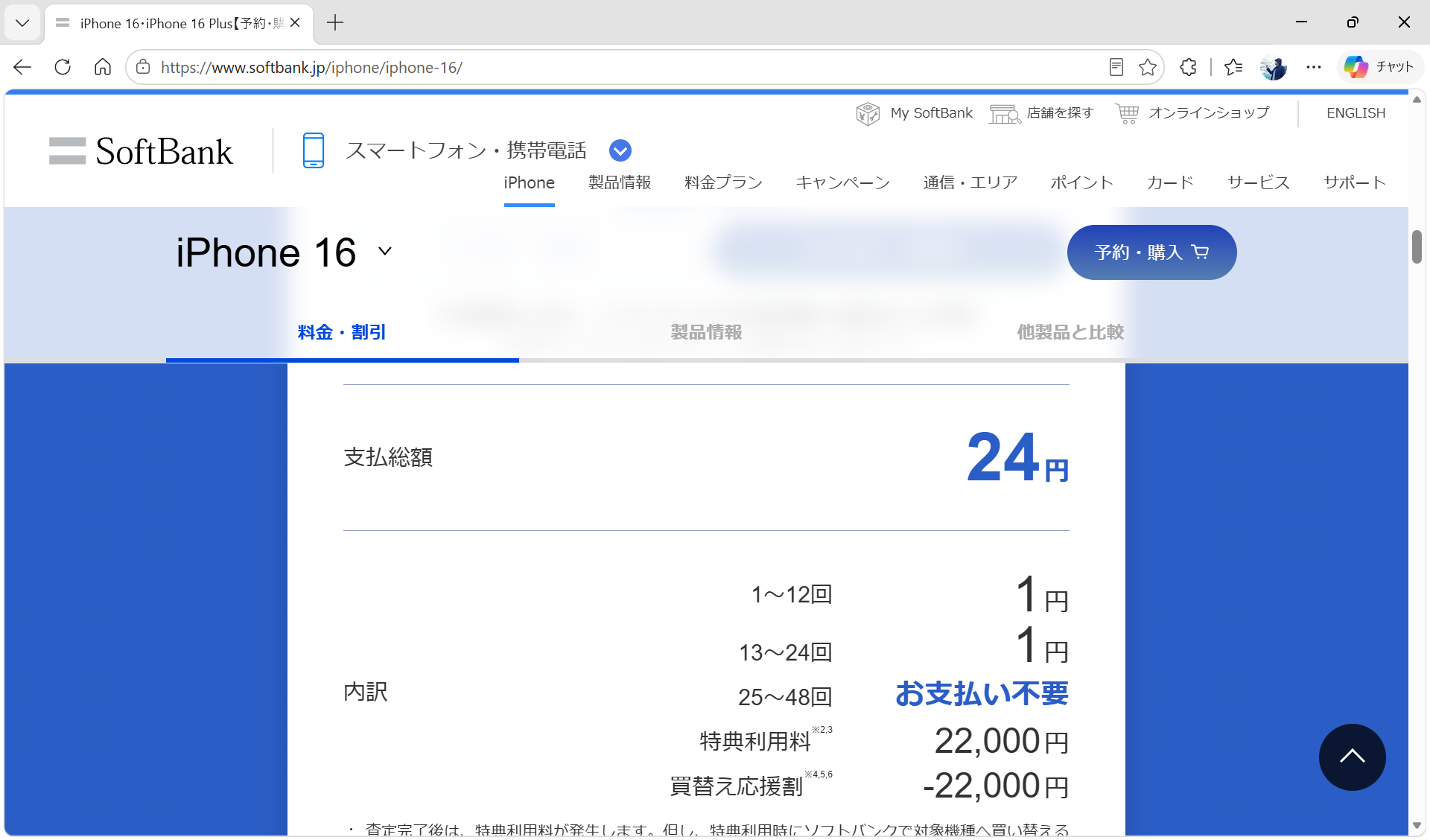Switch site language to ENGLISH
Screen dimensions: 1430x840
coord(1356,113)
